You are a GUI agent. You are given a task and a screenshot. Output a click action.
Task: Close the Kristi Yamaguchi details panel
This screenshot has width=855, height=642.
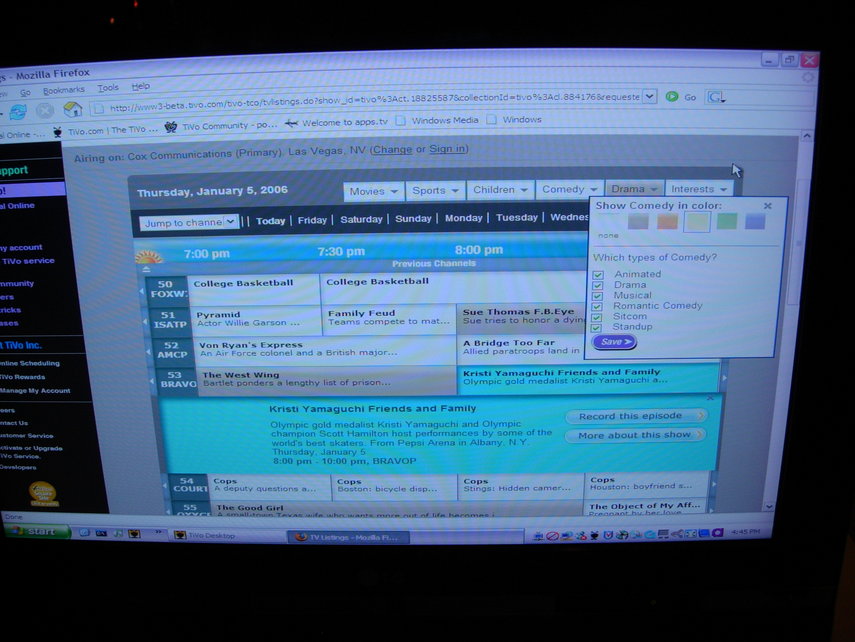710,398
